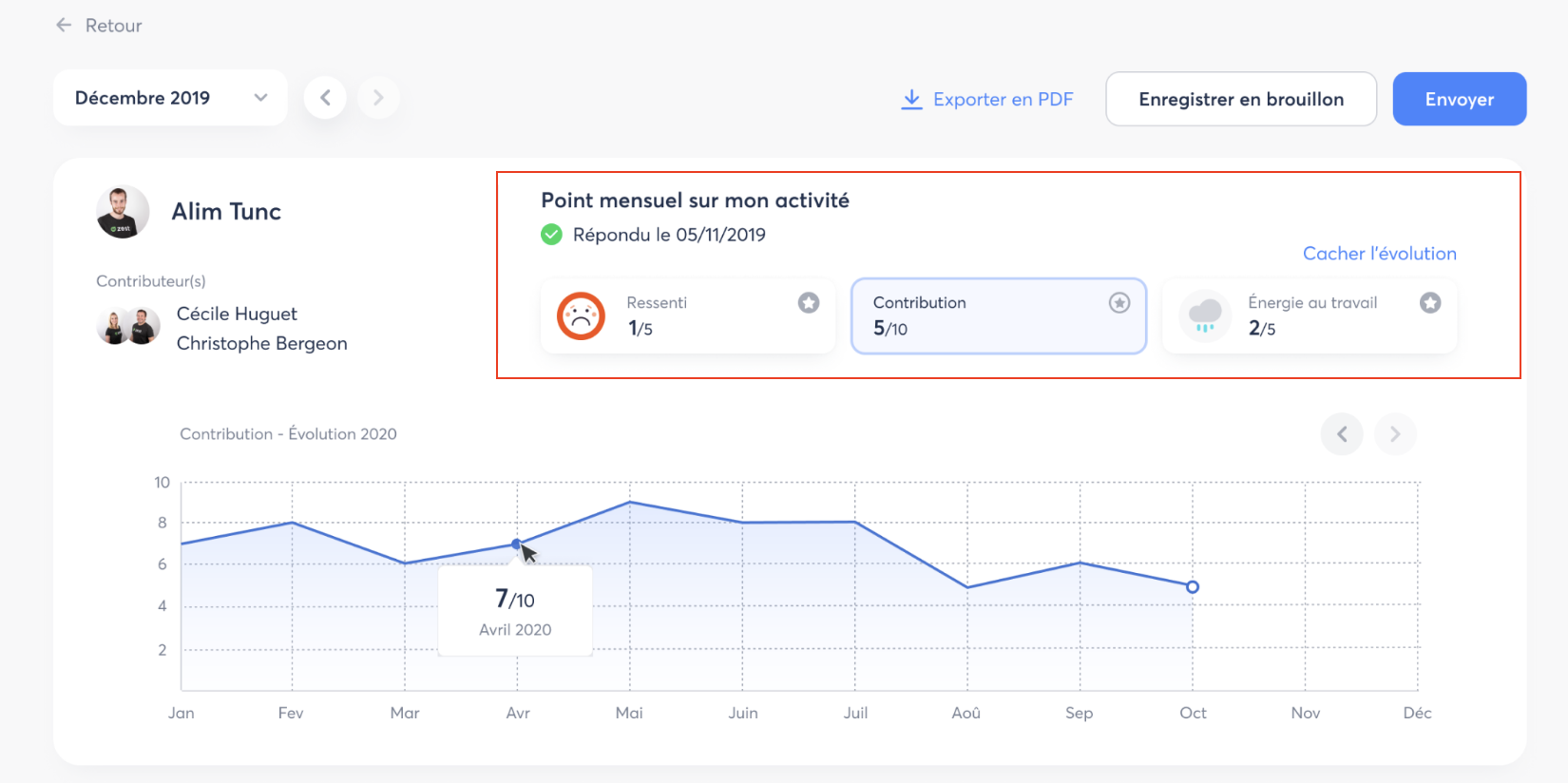Toggle the star on Contribution card
1568x783 pixels.
click(1119, 303)
